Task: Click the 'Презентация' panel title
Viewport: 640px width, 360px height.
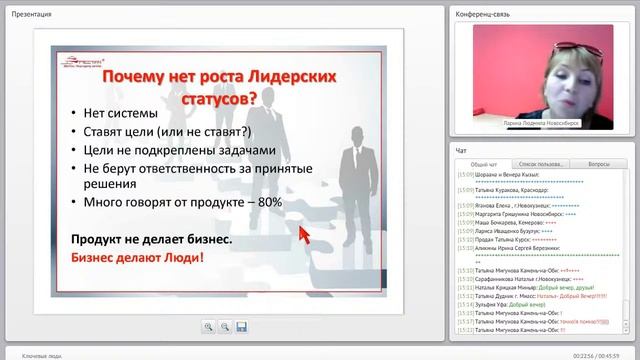Action: pos(31,14)
